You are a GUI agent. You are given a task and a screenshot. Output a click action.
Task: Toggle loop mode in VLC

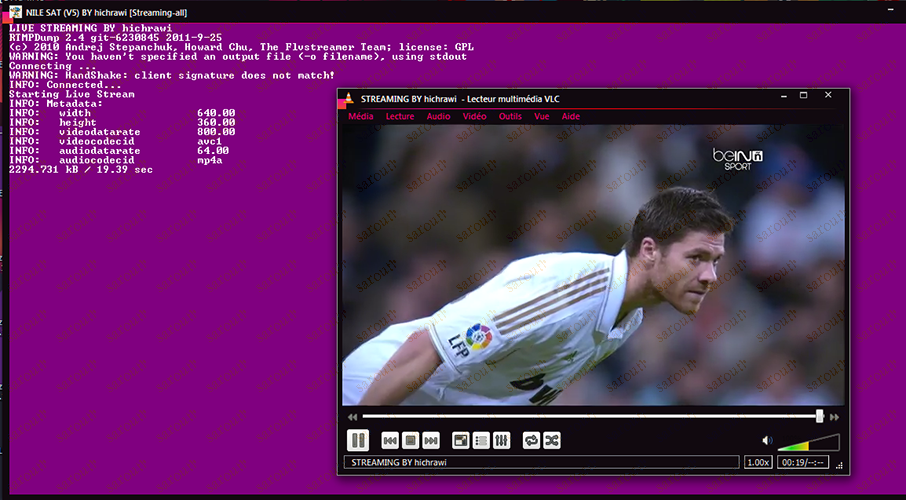click(531, 441)
